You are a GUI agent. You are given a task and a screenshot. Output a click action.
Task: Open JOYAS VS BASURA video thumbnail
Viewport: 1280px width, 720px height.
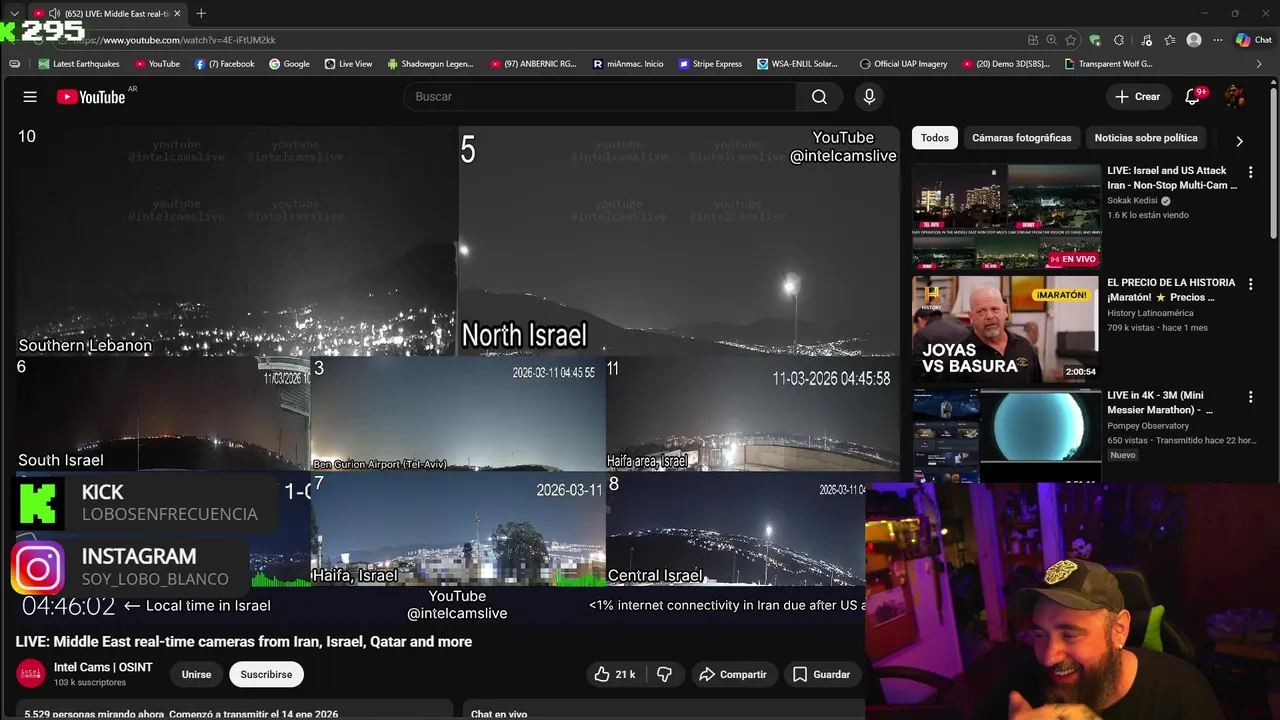1006,329
